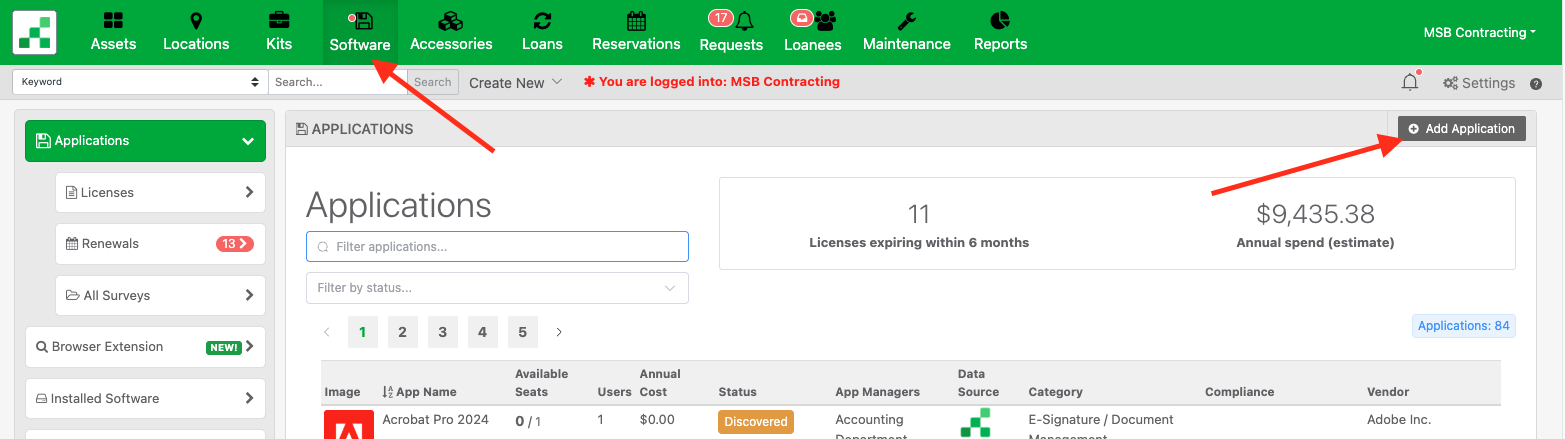Go to page 2

[402, 332]
